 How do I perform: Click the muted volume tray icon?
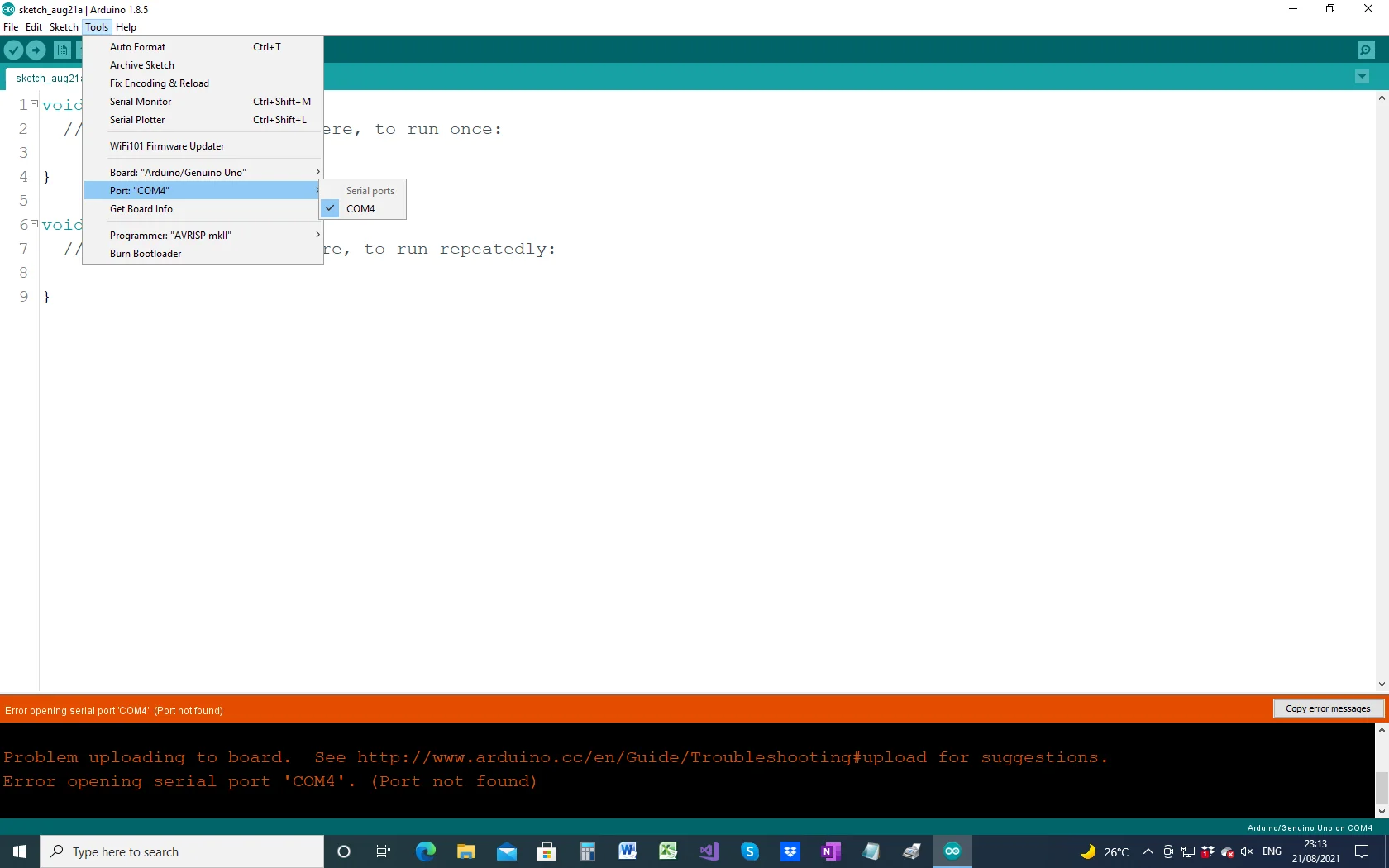pyautogui.click(x=1247, y=851)
